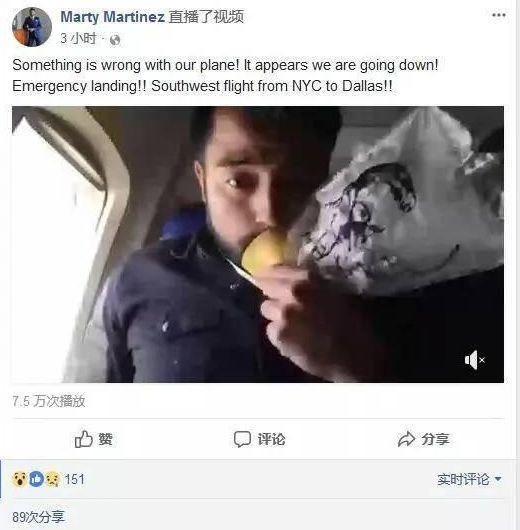
Task: Click the globe public privacy icon
Action: click(115, 40)
